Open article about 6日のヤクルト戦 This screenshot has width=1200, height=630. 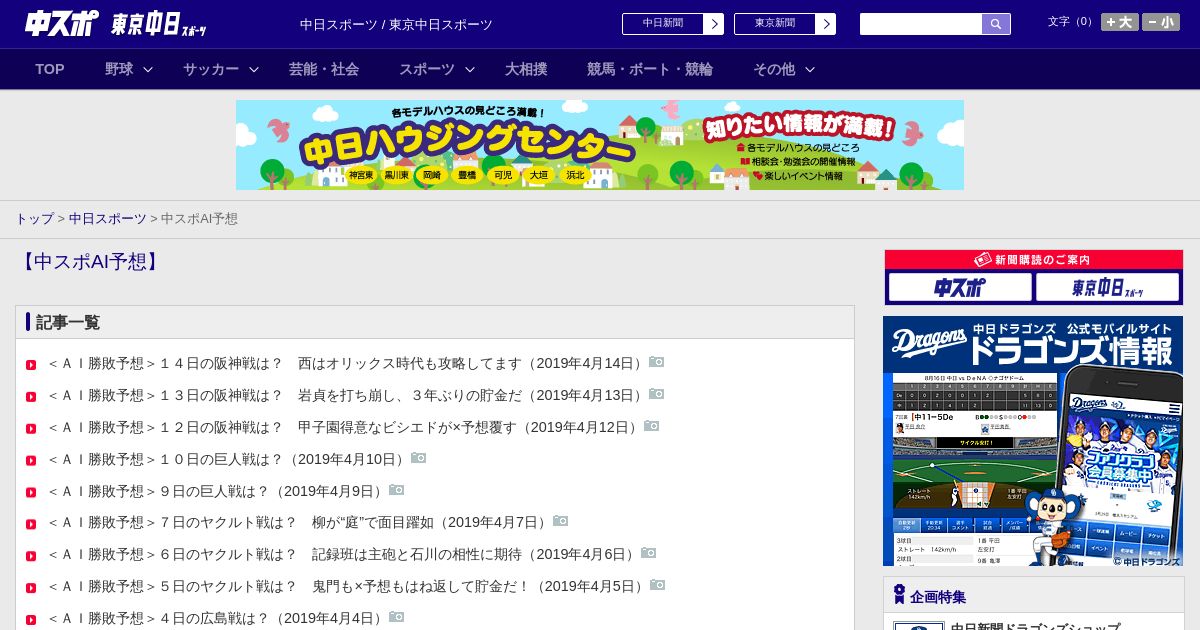(342, 554)
